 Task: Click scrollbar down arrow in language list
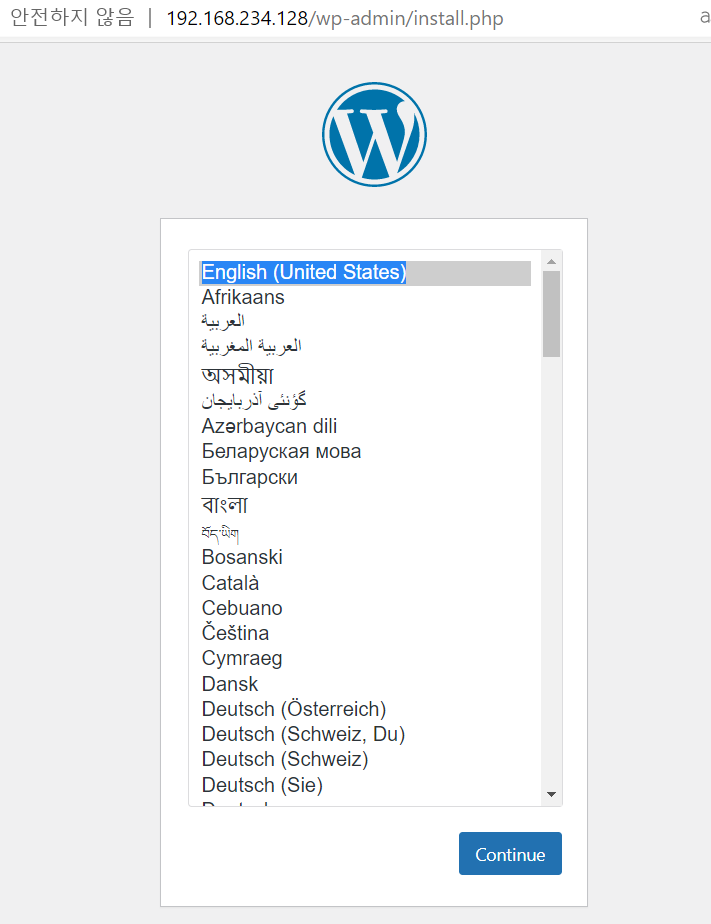point(551,794)
